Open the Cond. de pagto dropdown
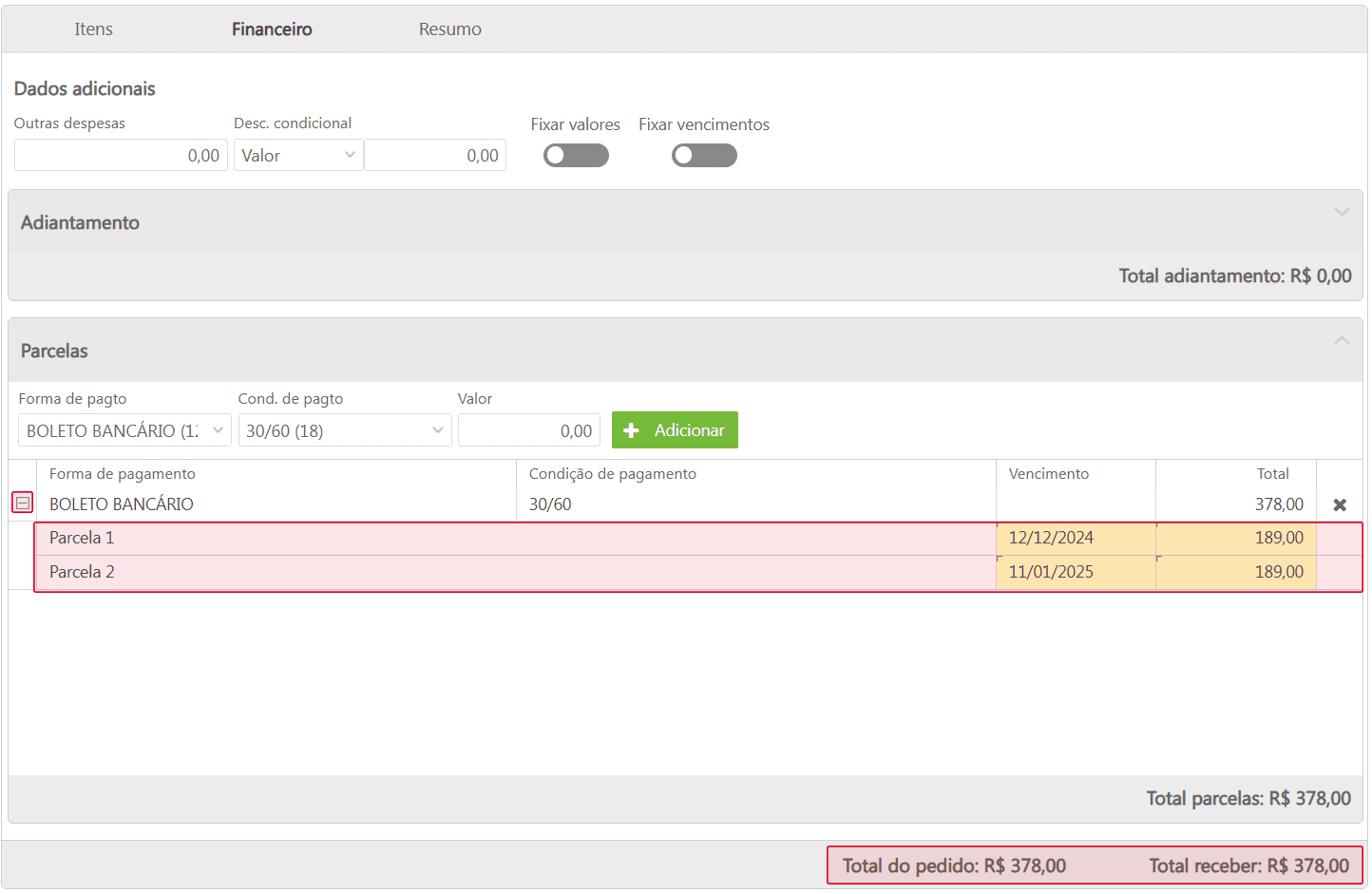The width and height of the screenshot is (1372, 894). (344, 430)
